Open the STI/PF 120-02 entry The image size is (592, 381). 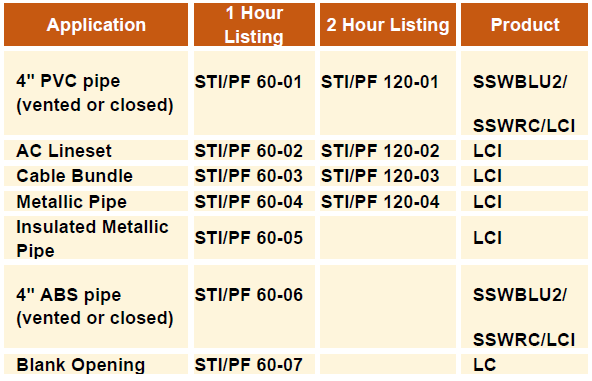pos(380,151)
